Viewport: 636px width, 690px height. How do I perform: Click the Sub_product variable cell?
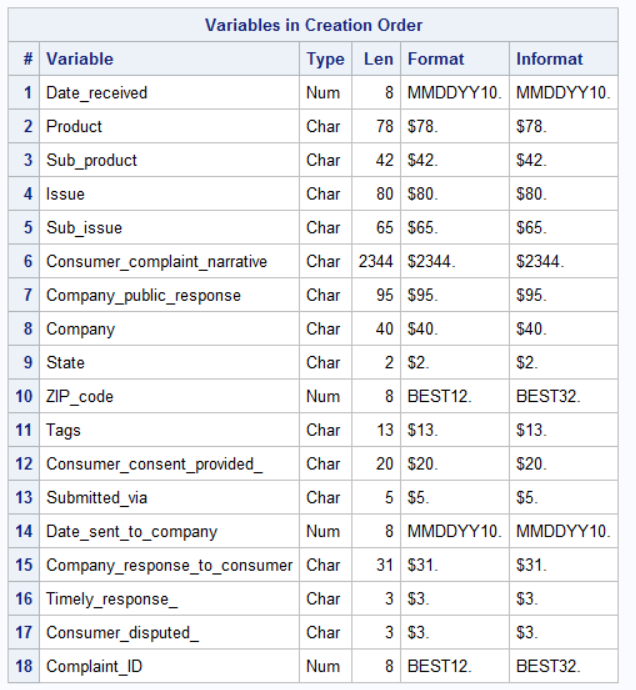tap(92, 160)
